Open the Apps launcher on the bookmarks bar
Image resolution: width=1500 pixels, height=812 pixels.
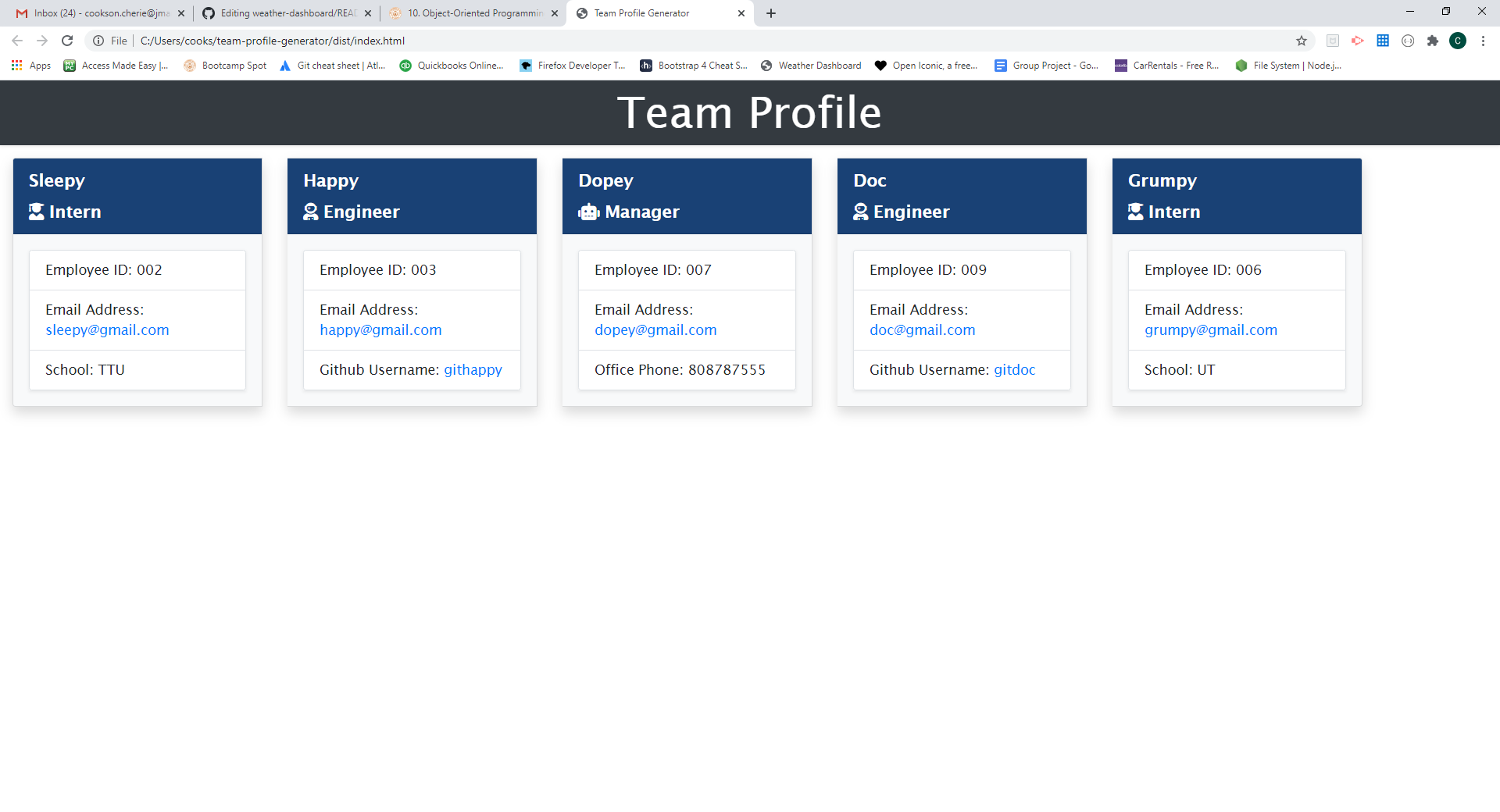17,66
